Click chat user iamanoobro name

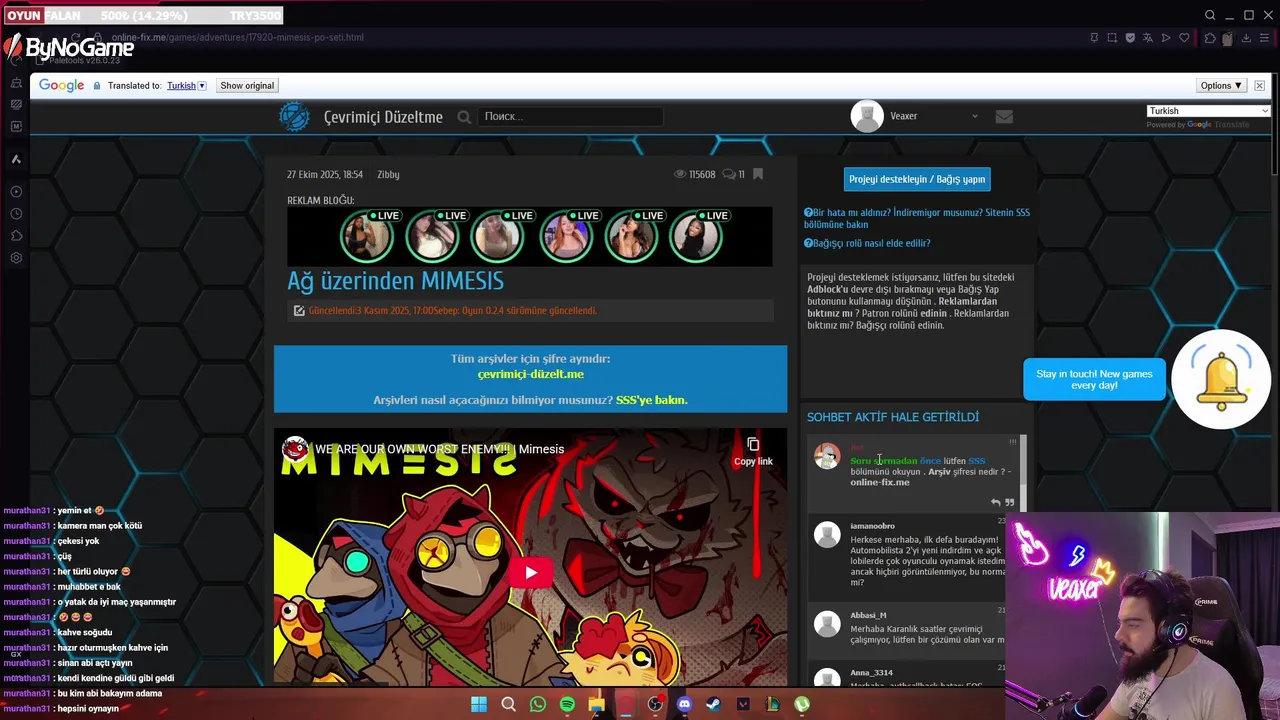(x=872, y=526)
